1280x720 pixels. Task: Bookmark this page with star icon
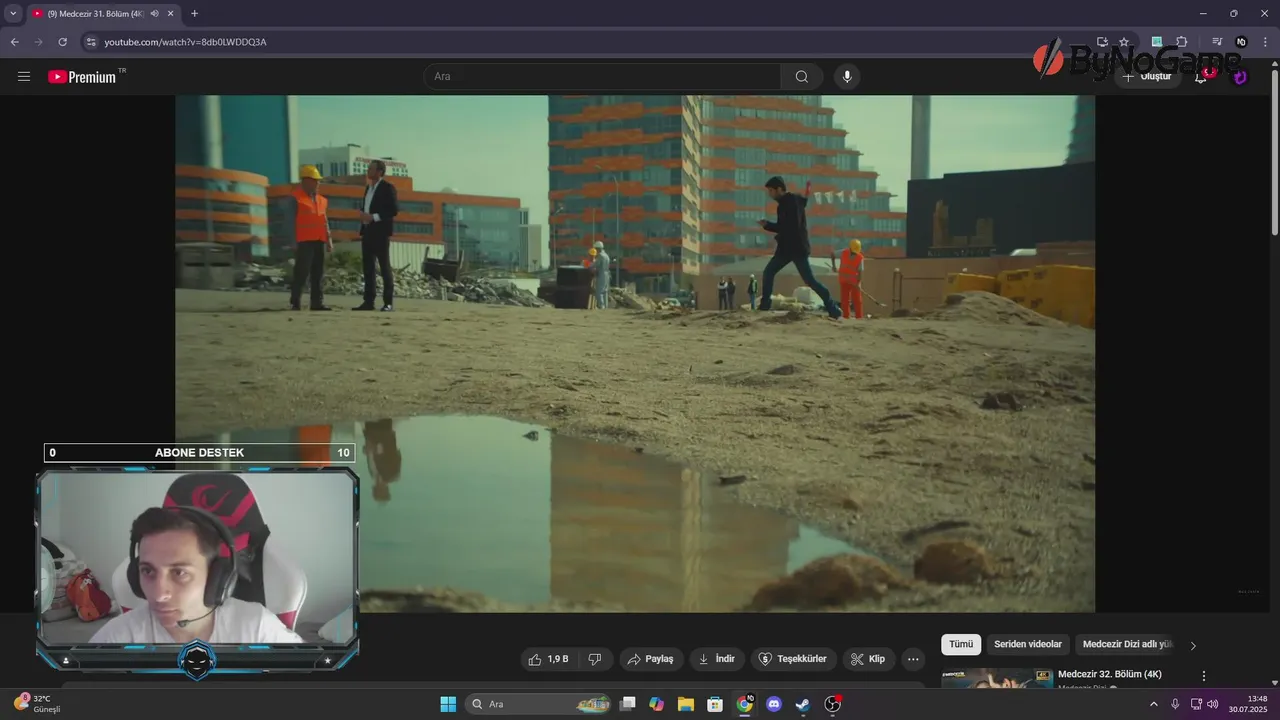pos(1124,42)
